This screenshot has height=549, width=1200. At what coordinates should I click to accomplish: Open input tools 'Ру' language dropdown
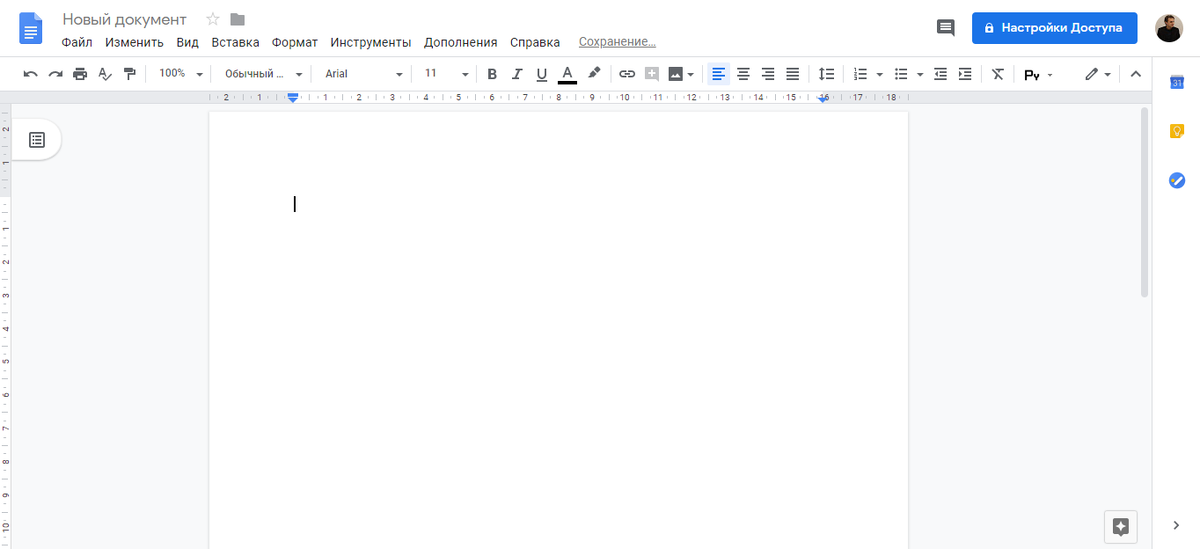[x=1038, y=74]
